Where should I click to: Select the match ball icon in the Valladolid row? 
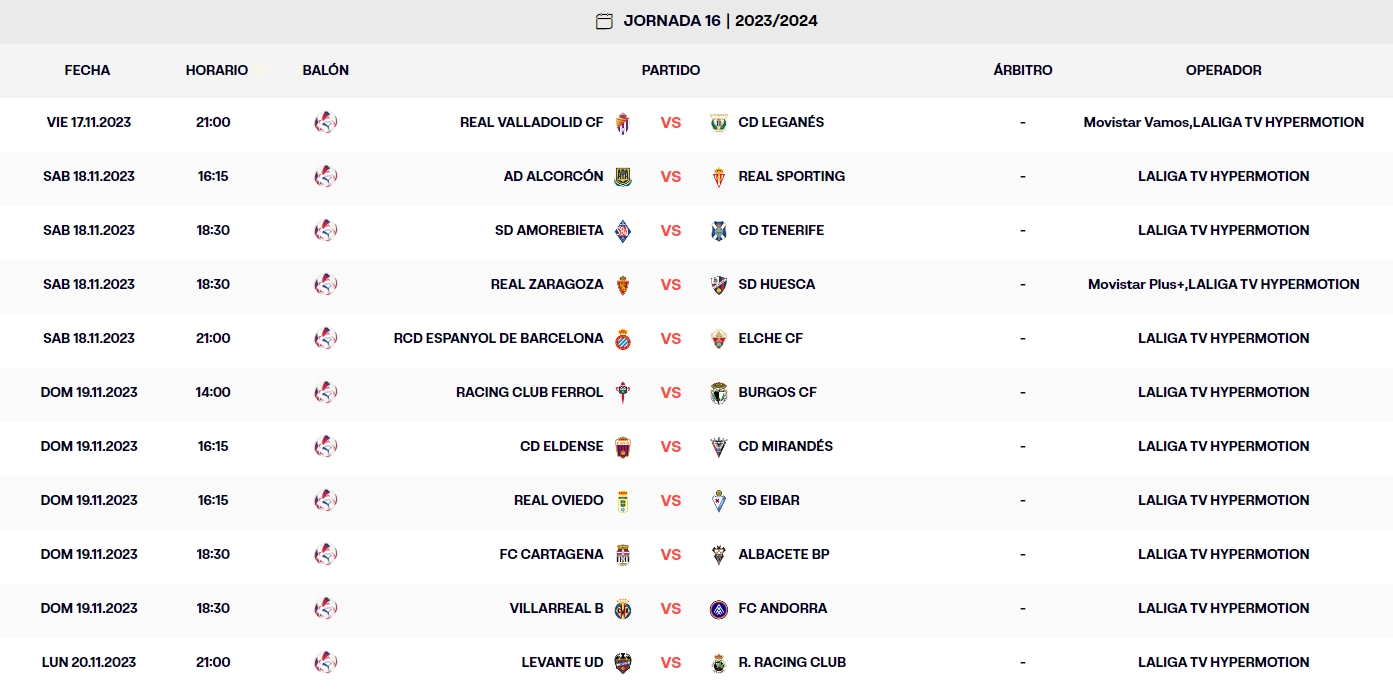pos(325,122)
